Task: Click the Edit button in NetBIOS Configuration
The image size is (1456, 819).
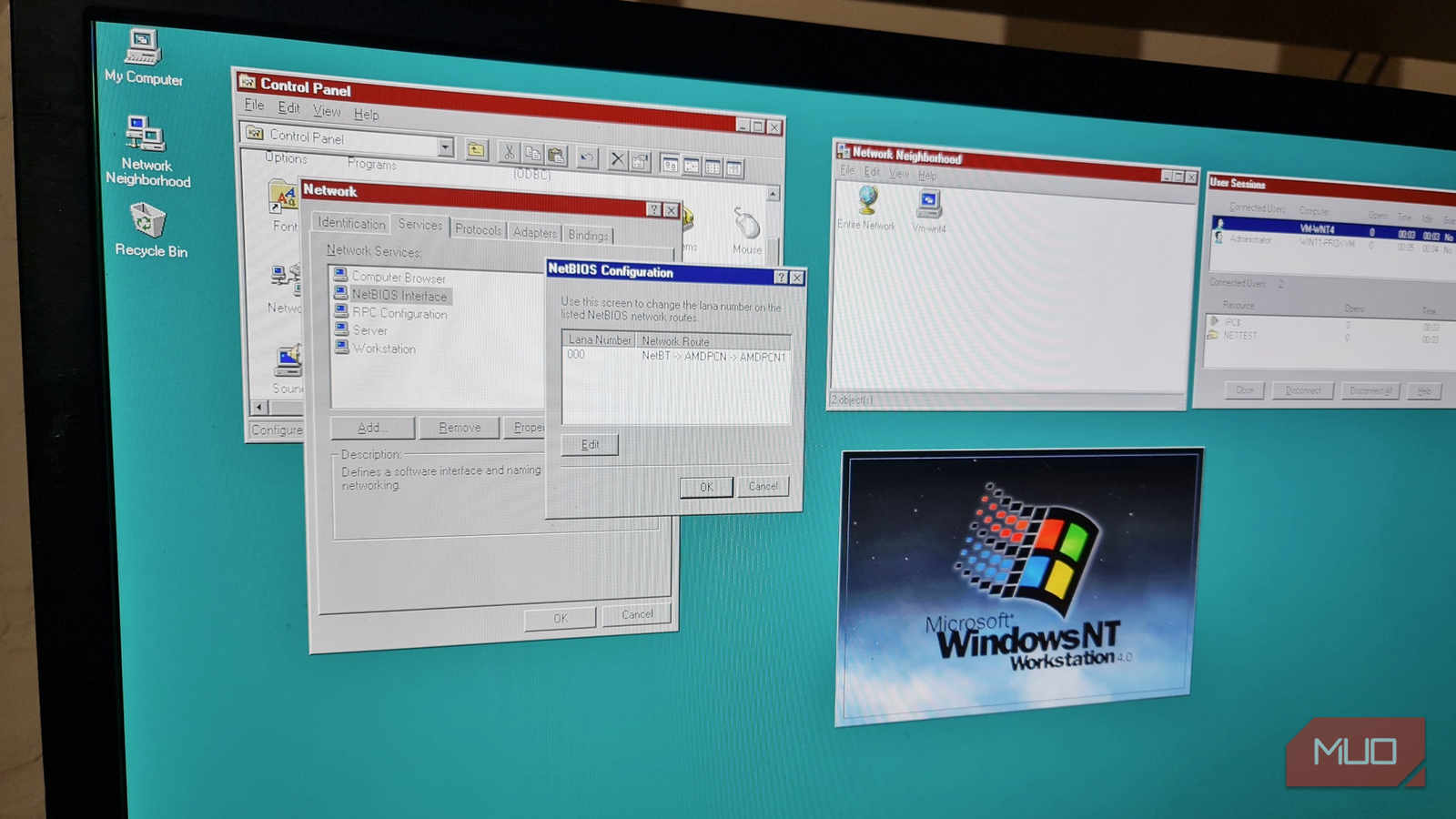Action: pos(590,444)
